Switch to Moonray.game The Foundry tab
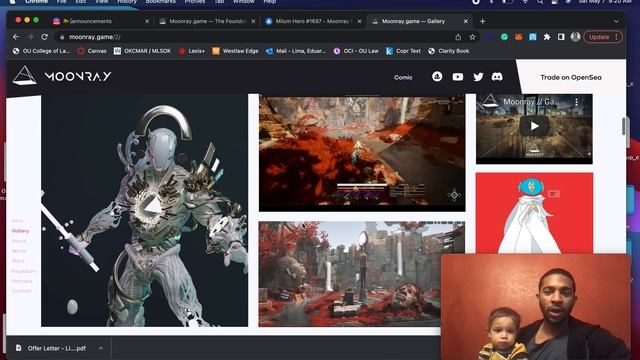Screen dimensions: 640x360 pos(207,21)
